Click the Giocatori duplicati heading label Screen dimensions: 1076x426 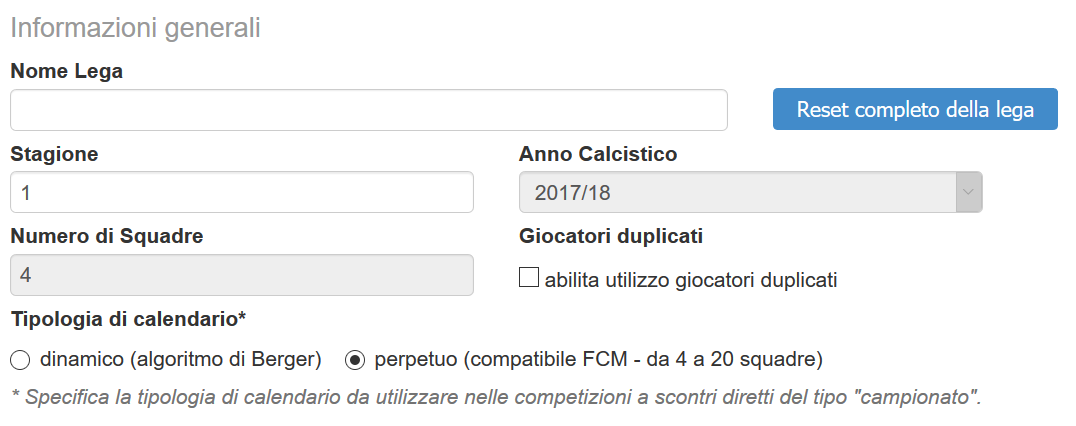point(611,237)
